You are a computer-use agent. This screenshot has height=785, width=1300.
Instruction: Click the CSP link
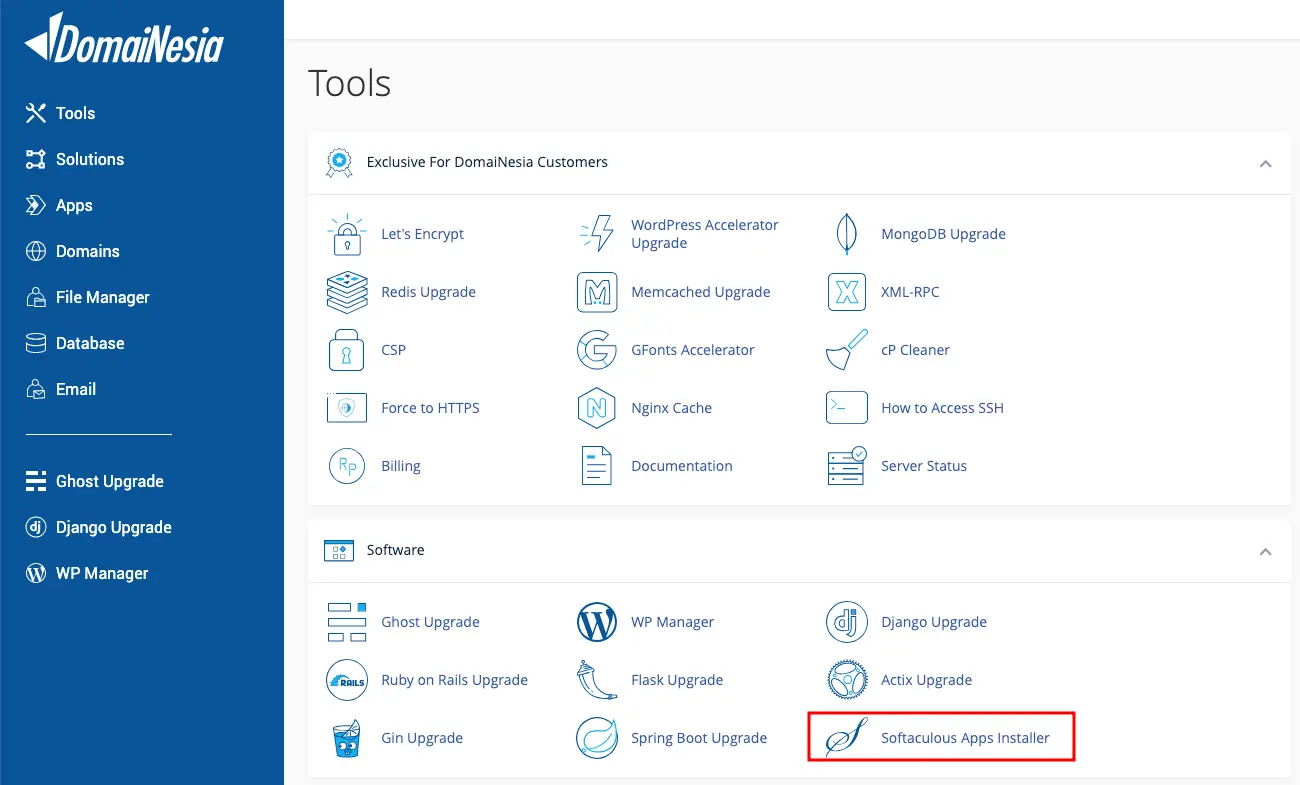pyautogui.click(x=393, y=350)
